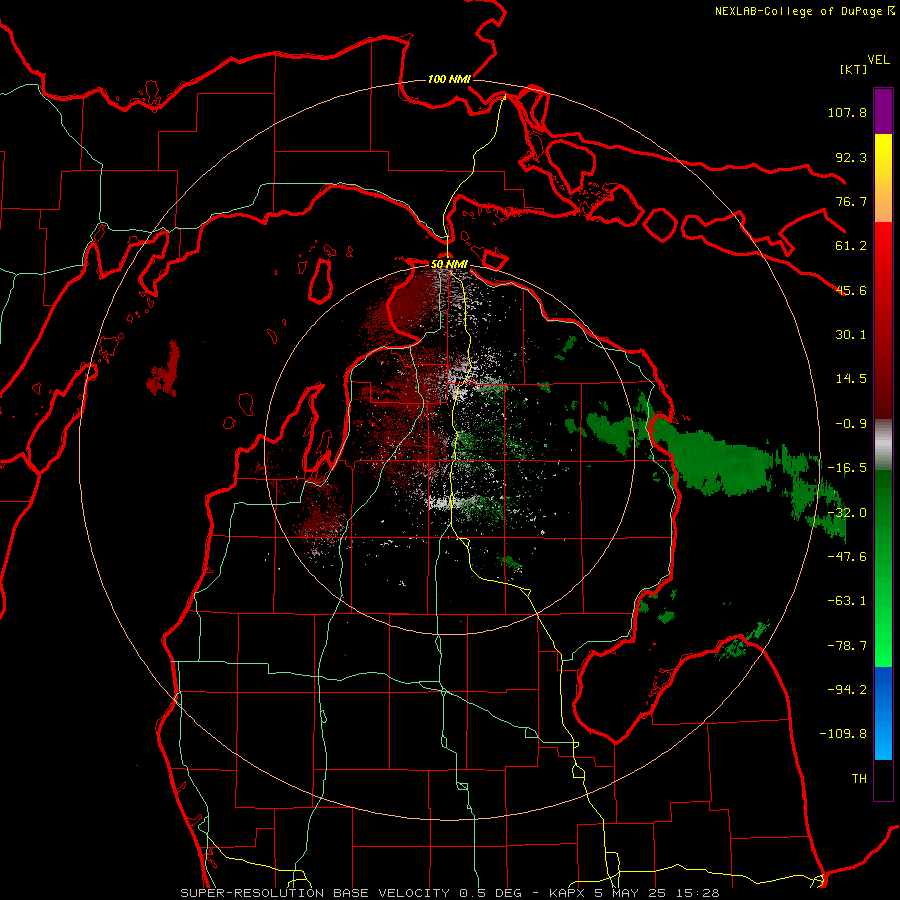
Task: Click the 76.7 velocity scale value
Action: click(851, 201)
